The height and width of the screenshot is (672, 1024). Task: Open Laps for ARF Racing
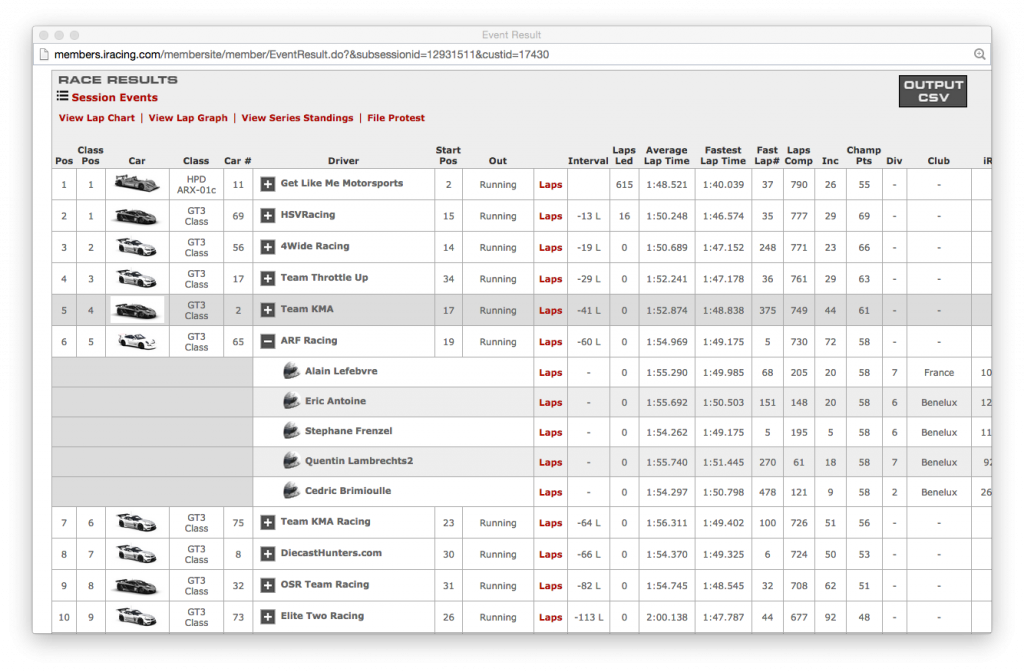point(551,342)
